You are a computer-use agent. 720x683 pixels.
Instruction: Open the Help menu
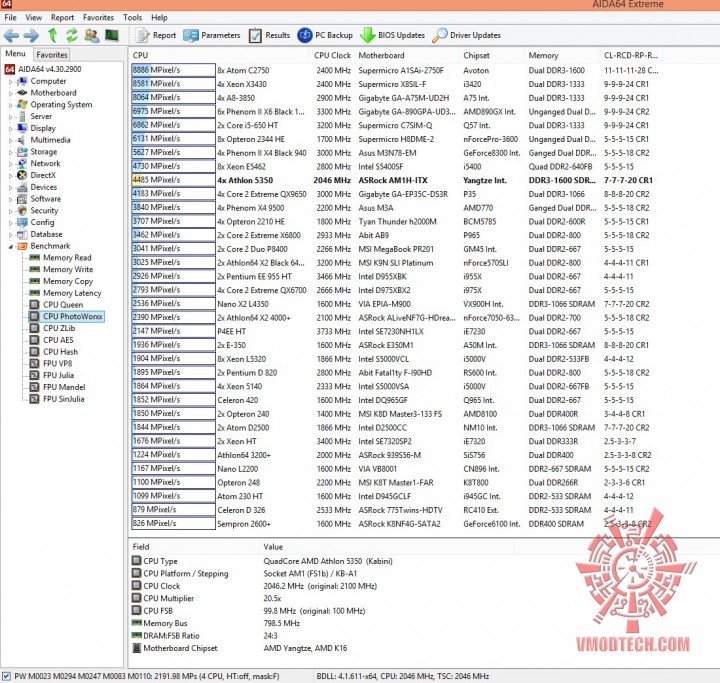(159, 17)
